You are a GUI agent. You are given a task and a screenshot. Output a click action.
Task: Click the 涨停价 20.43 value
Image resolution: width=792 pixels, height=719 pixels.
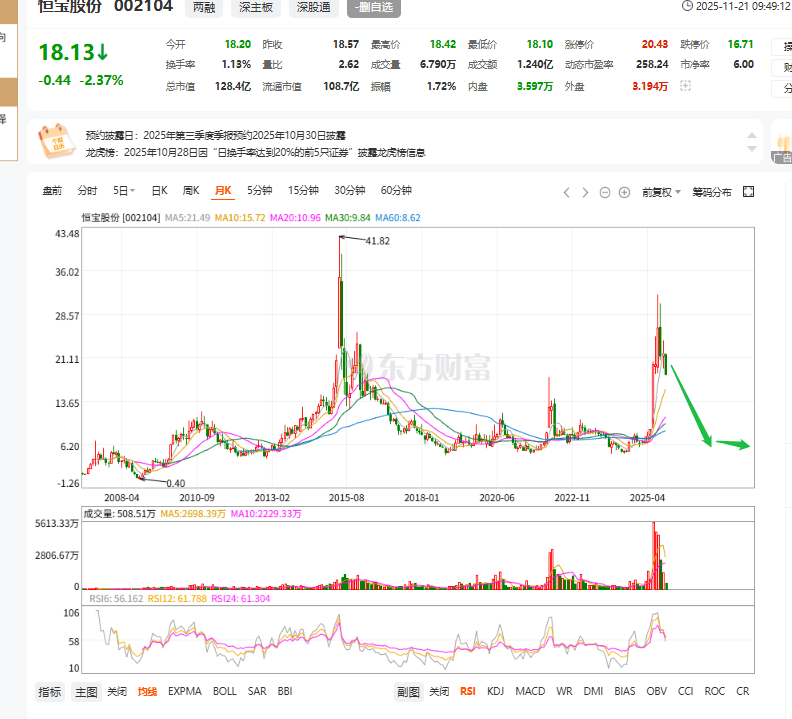(655, 44)
